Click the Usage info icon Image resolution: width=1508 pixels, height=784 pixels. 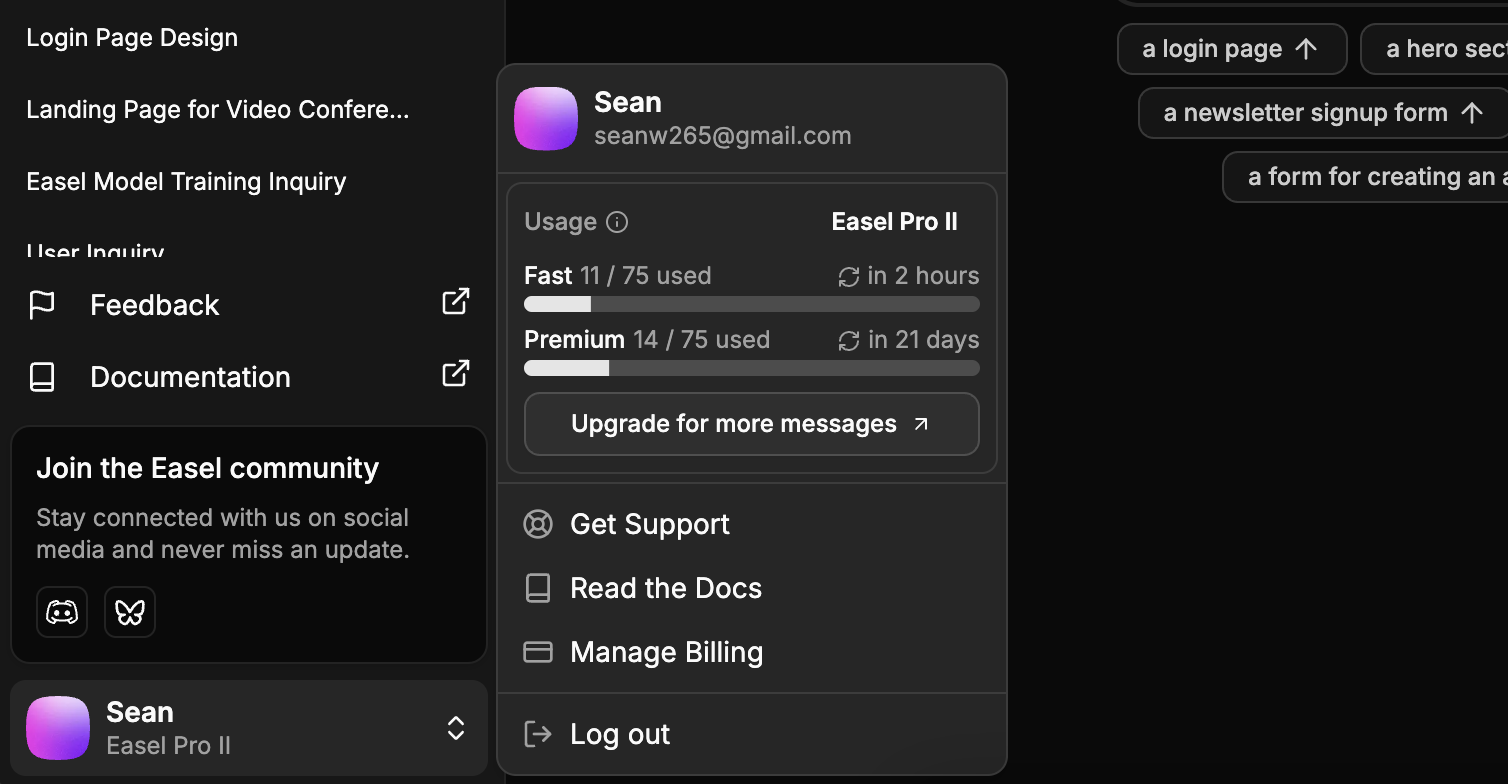click(x=617, y=222)
